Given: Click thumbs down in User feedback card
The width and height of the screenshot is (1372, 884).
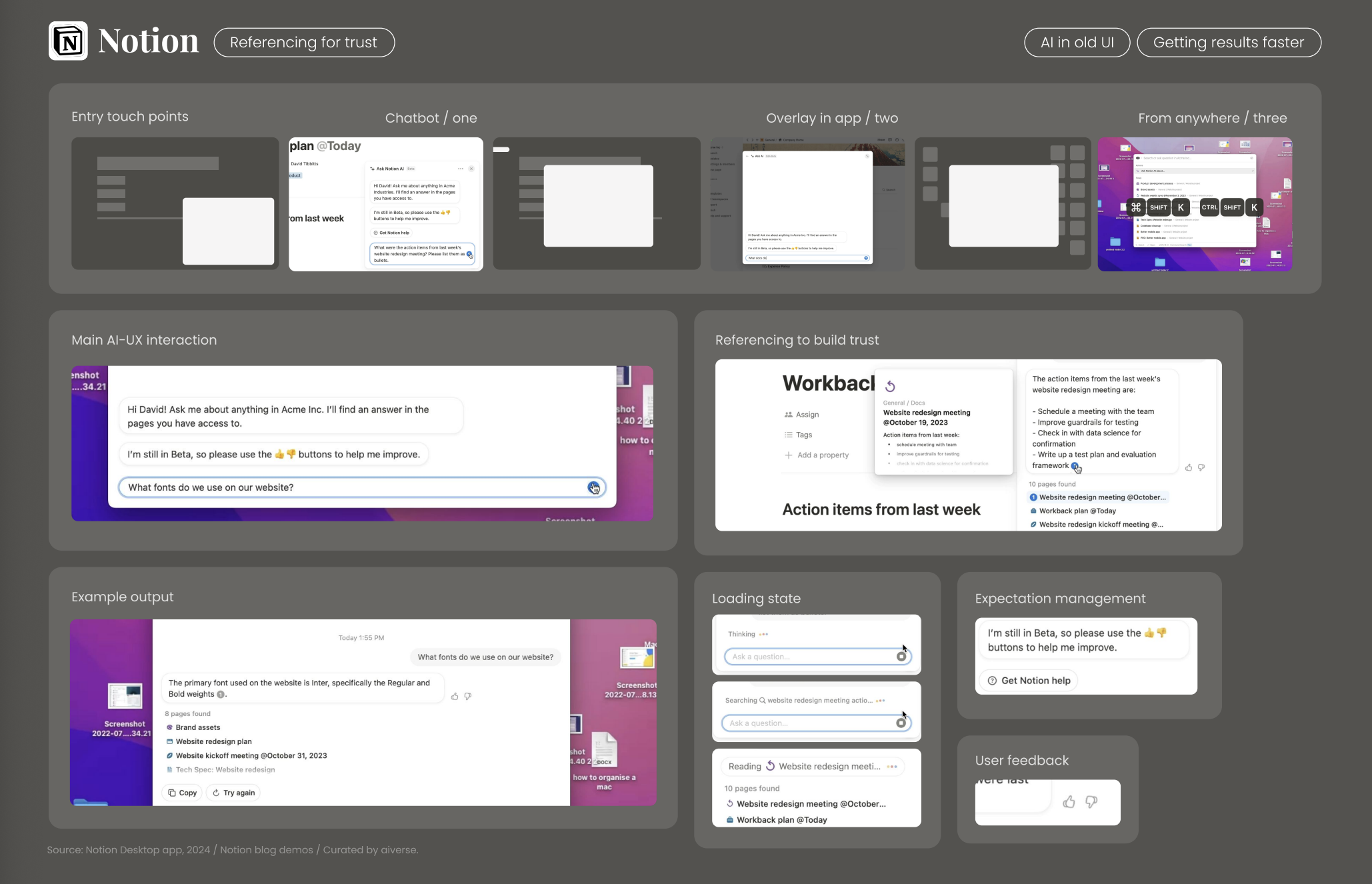Looking at the screenshot, I should [x=1091, y=802].
